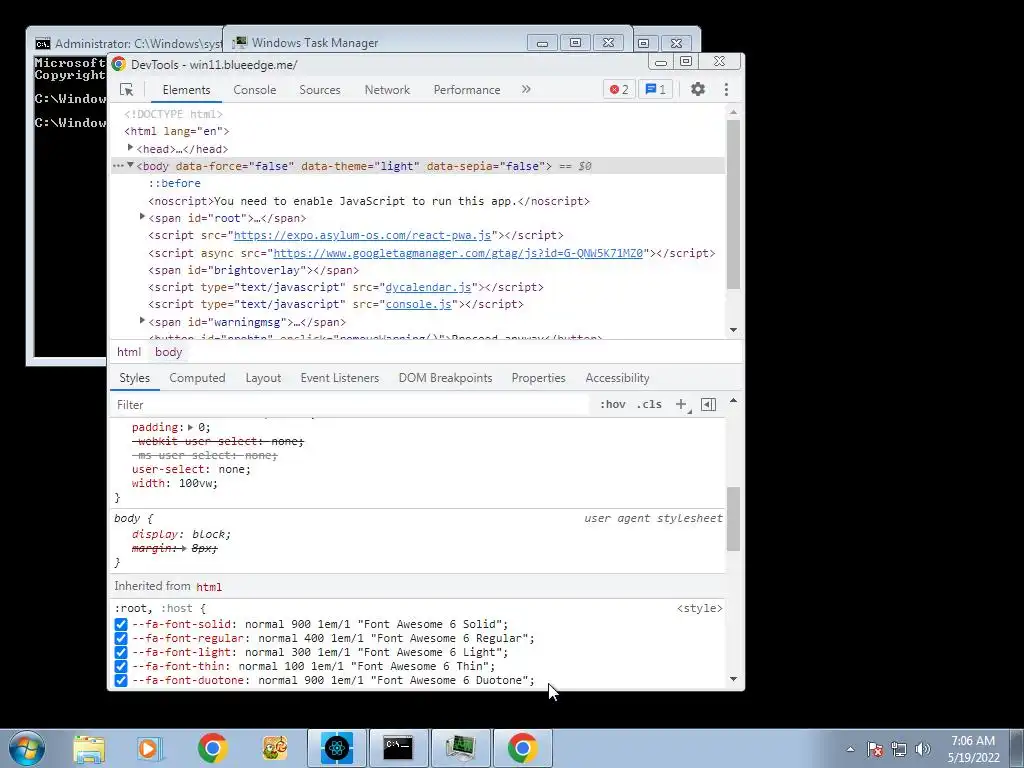The height and width of the screenshot is (768, 1024).
Task: Open the Properties tab
Action: tap(538, 378)
